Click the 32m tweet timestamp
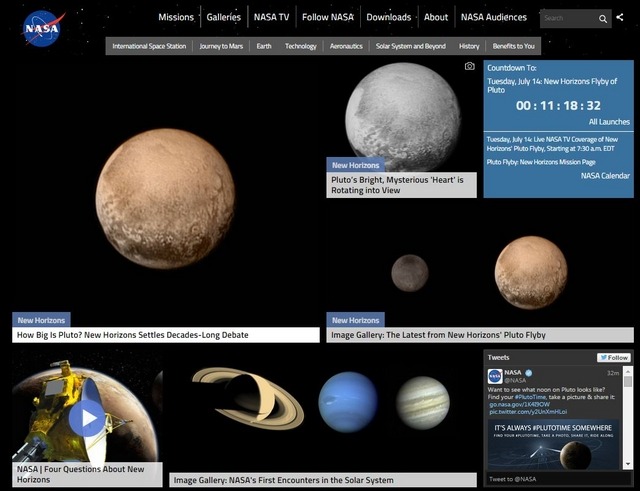640x491 pixels. click(x=613, y=373)
